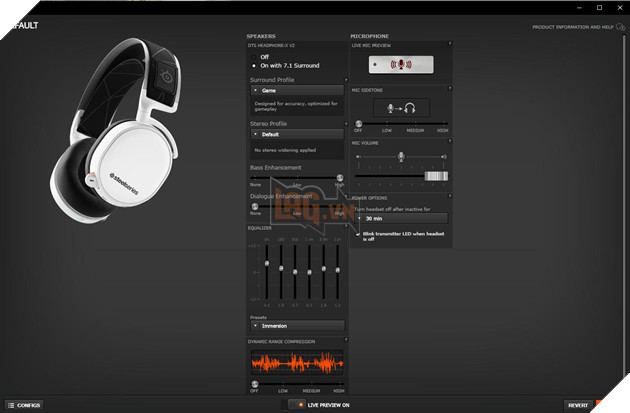Toggle the Live Mic Preview button
The height and width of the screenshot is (413, 630).
[401, 65]
